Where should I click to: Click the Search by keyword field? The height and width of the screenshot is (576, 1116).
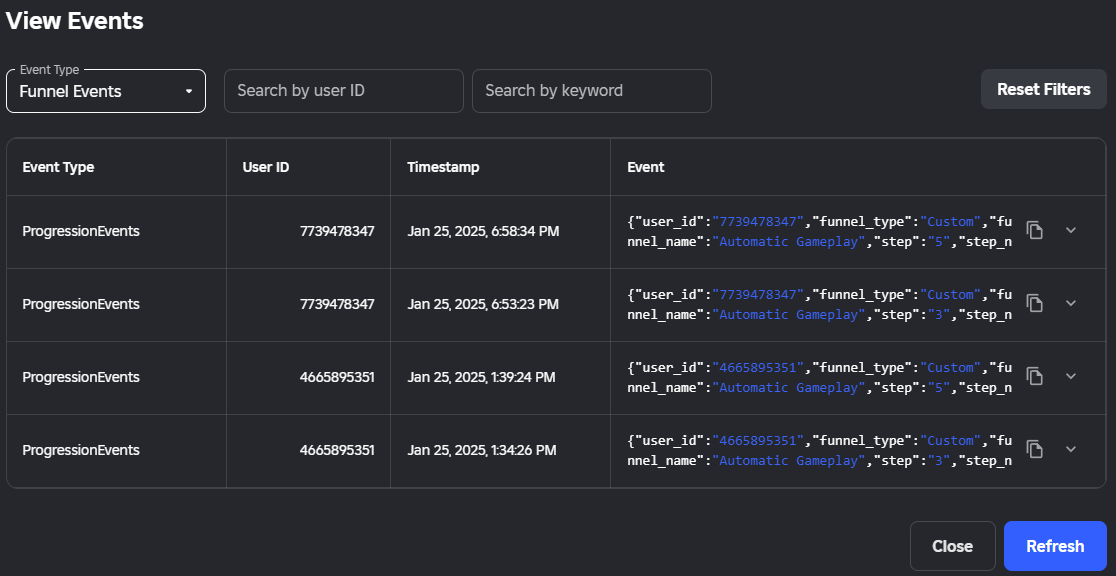[591, 91]
